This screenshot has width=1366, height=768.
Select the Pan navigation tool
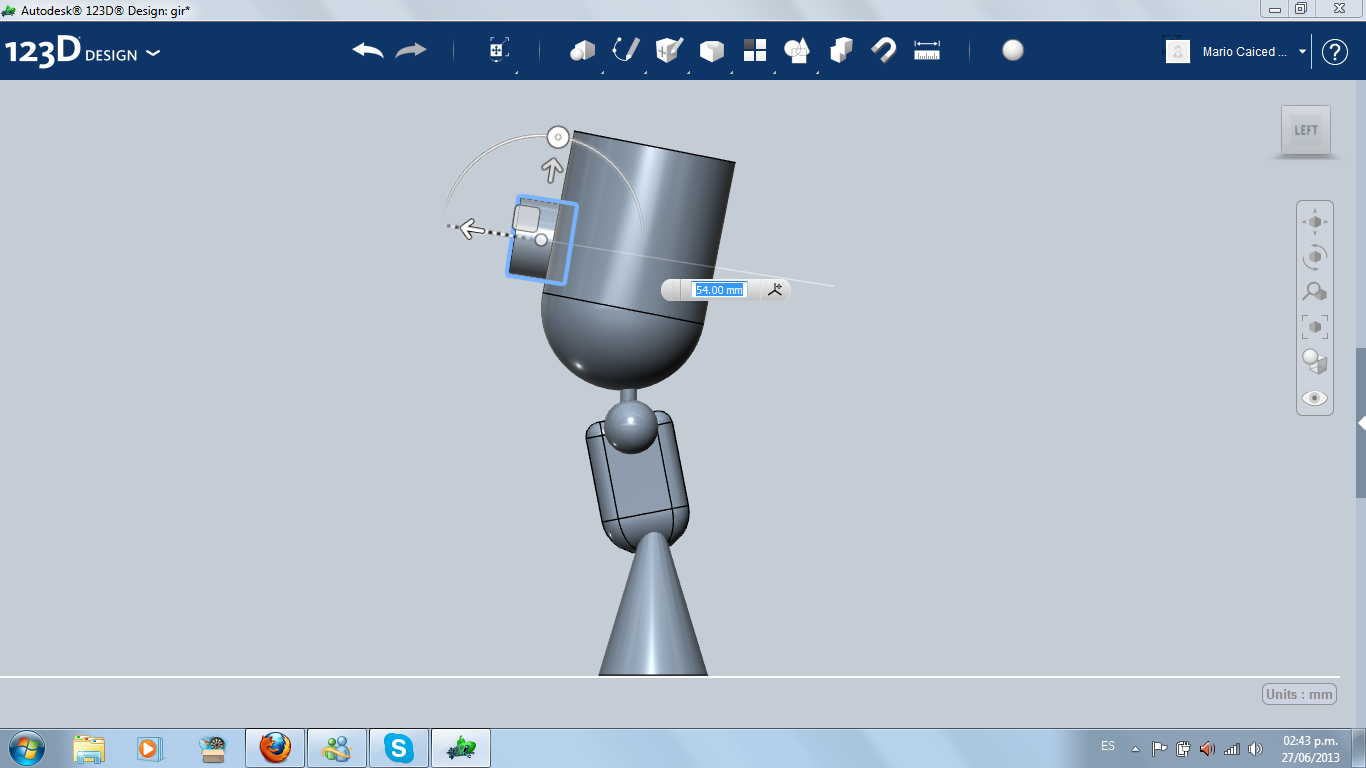(1315, 221)
